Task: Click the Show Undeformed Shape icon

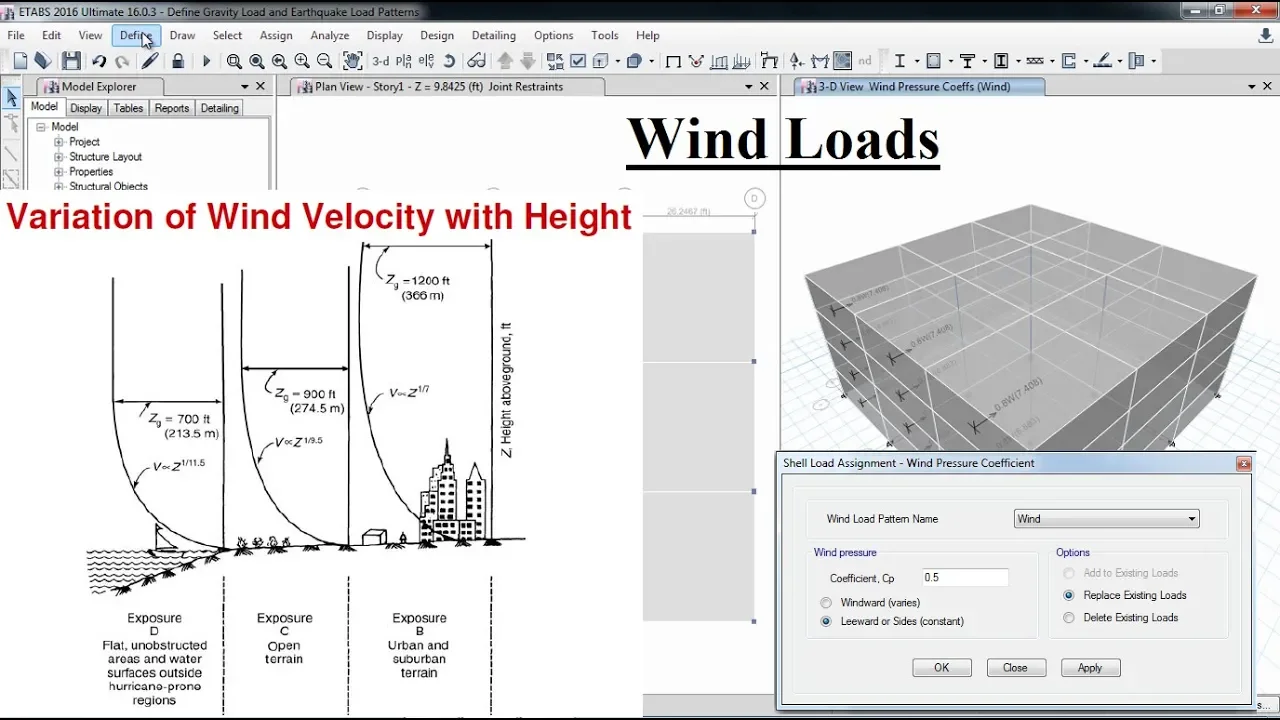Action: click(673, 61)
